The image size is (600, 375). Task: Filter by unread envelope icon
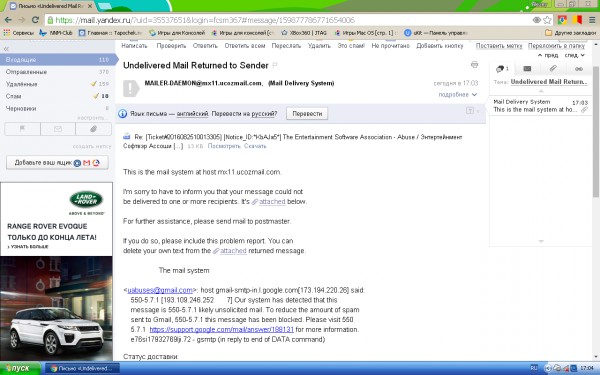58,129
